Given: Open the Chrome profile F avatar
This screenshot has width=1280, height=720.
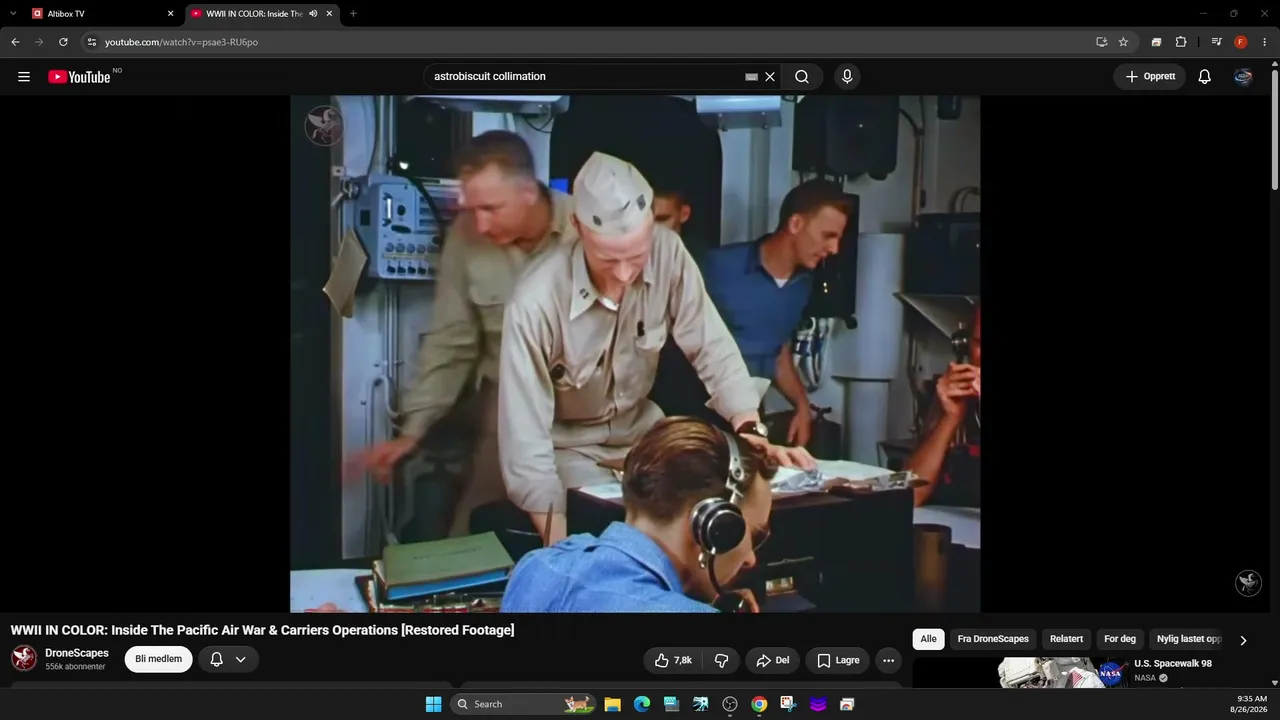Looking at the screenshot, I should coord(1241,42).
